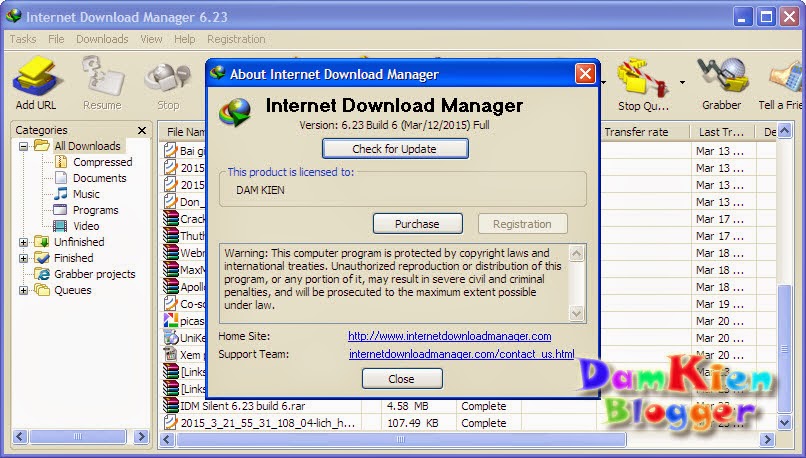Image resolution: width=806 pixels, height=458 pixels.
Task: Open the internetdownloadmanager.com home site link
Action: [450, 336]
